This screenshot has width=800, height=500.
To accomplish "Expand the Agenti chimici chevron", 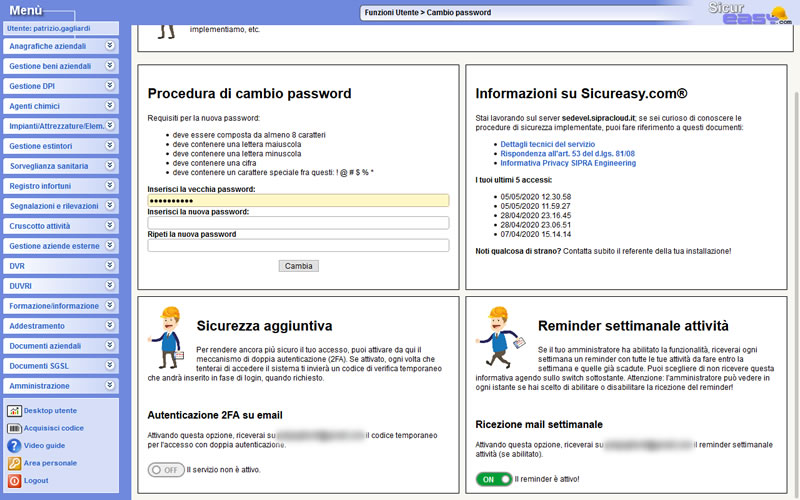I will click(110, 105).
